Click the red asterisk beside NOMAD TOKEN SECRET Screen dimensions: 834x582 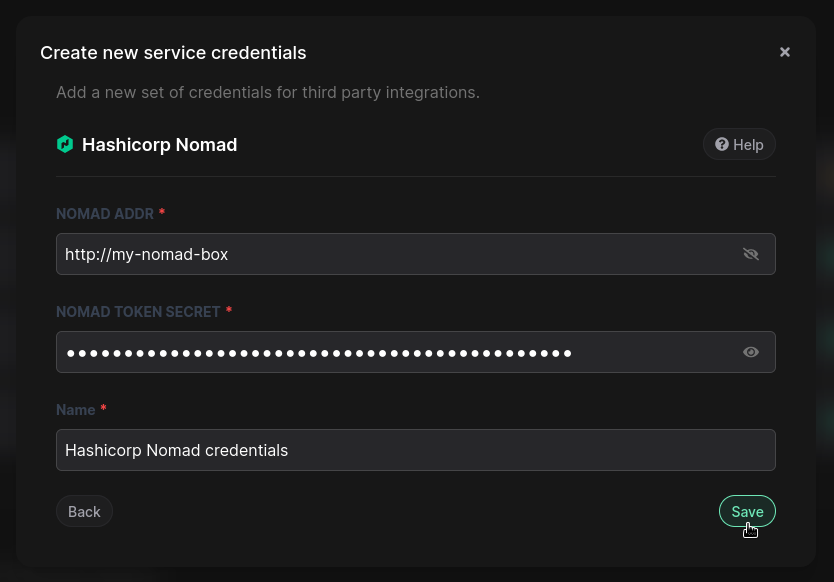tap(229, 312)
